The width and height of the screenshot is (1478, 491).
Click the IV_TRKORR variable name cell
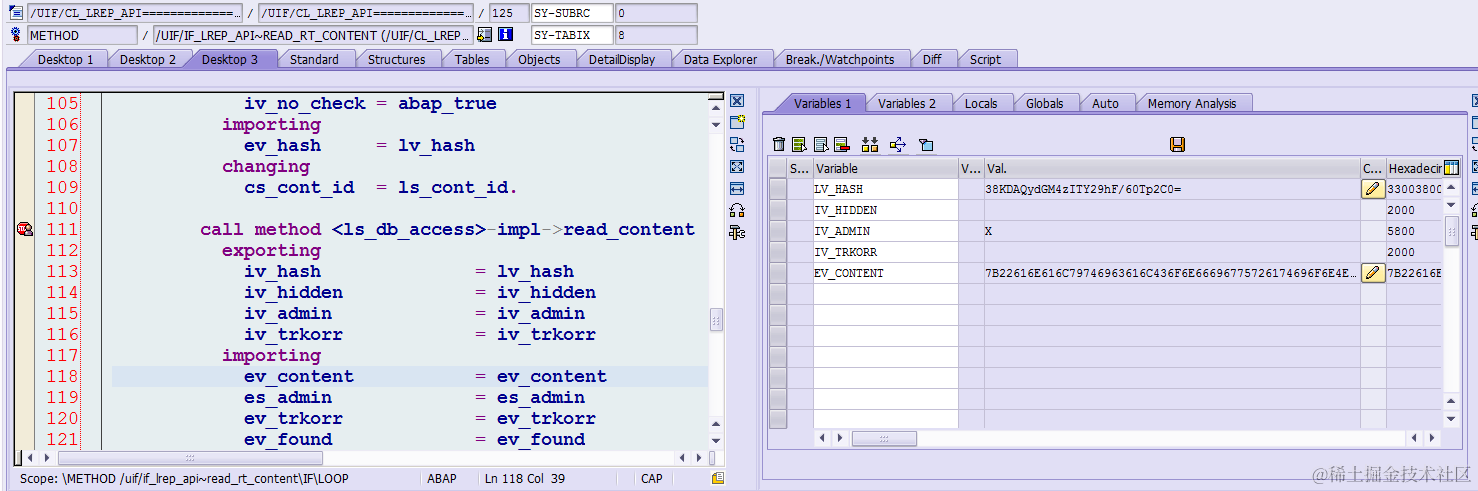point(885,252)
